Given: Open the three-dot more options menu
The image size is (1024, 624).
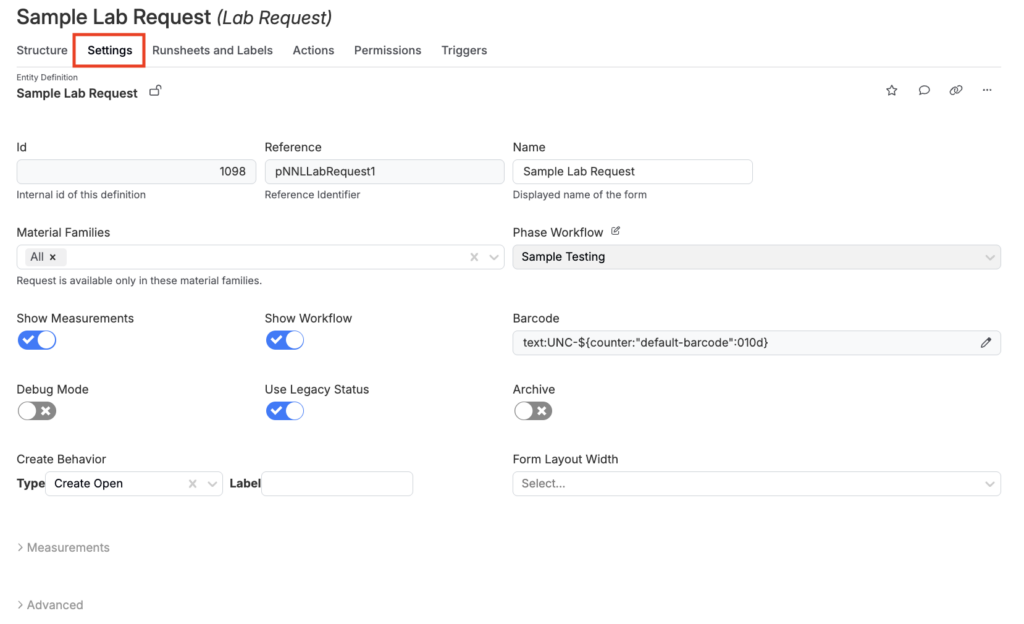Looking at the screenshot, I should tap(987, 91).
